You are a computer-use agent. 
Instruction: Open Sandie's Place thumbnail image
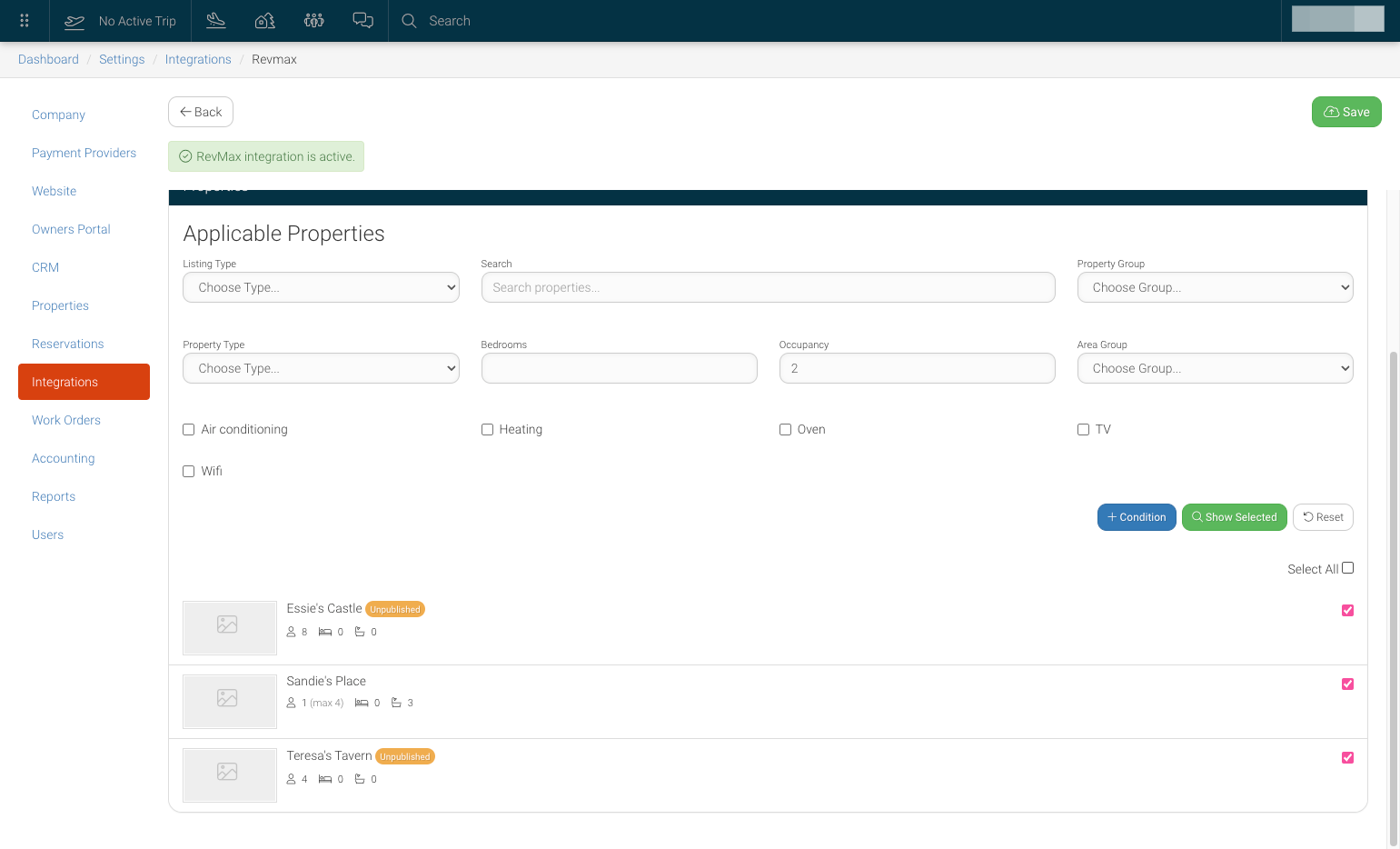point(230,701)
